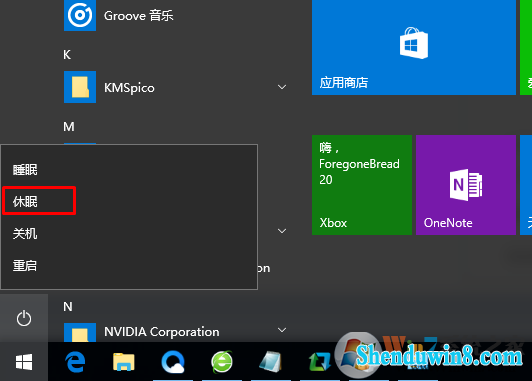
Task: Select 睡眠 from power menu
Action: click(x=129, y=169)
